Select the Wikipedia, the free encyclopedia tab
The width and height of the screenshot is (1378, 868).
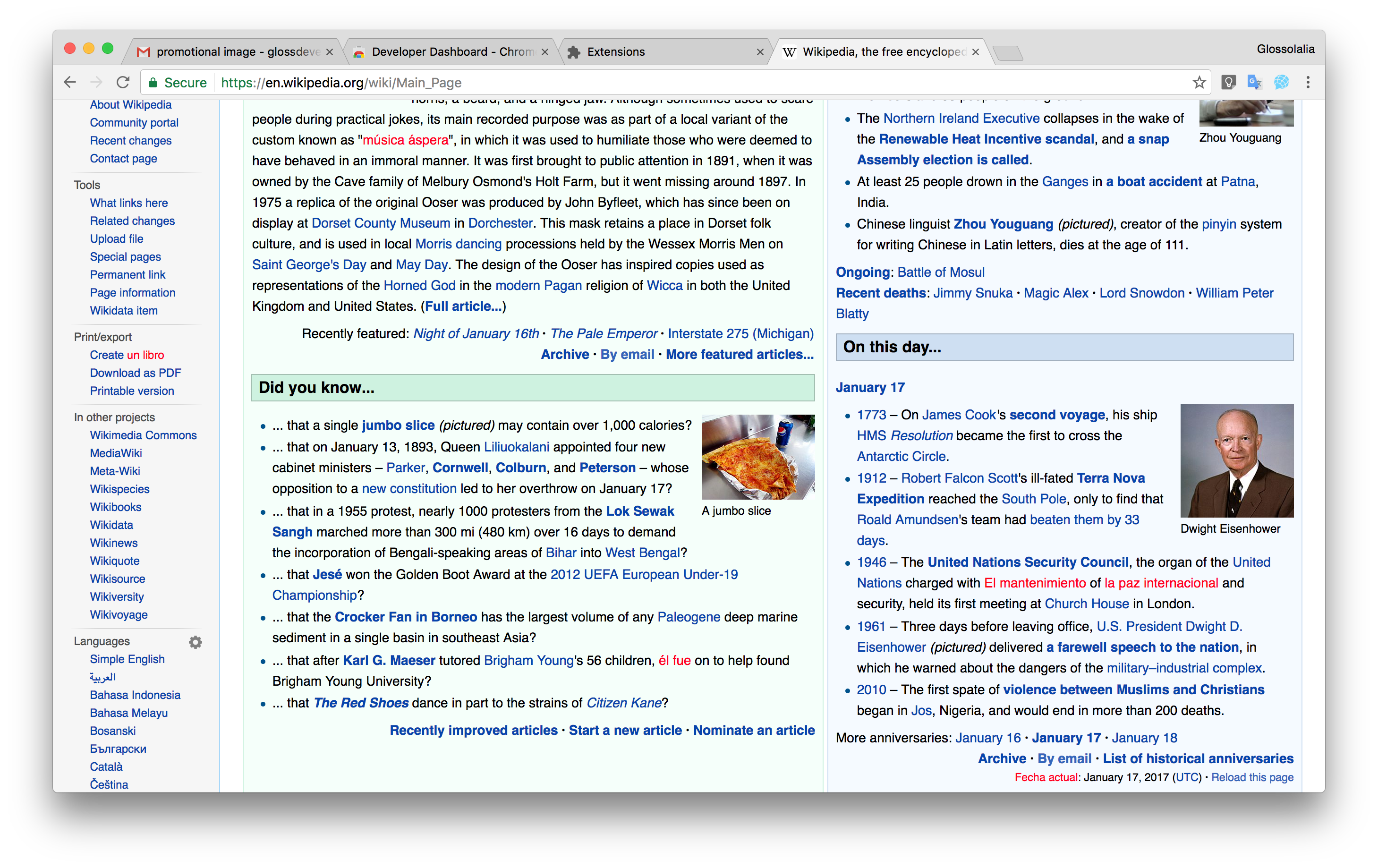(881, 51)
